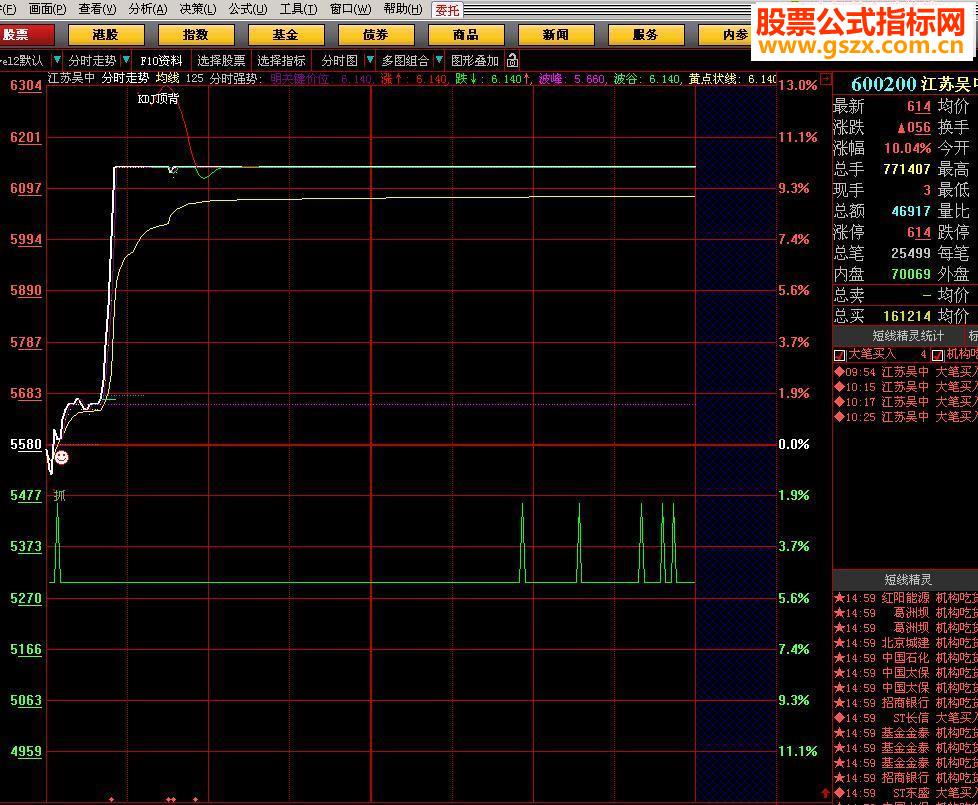
Task: Select the 商品 category button
Action: [x=466, y=34]
